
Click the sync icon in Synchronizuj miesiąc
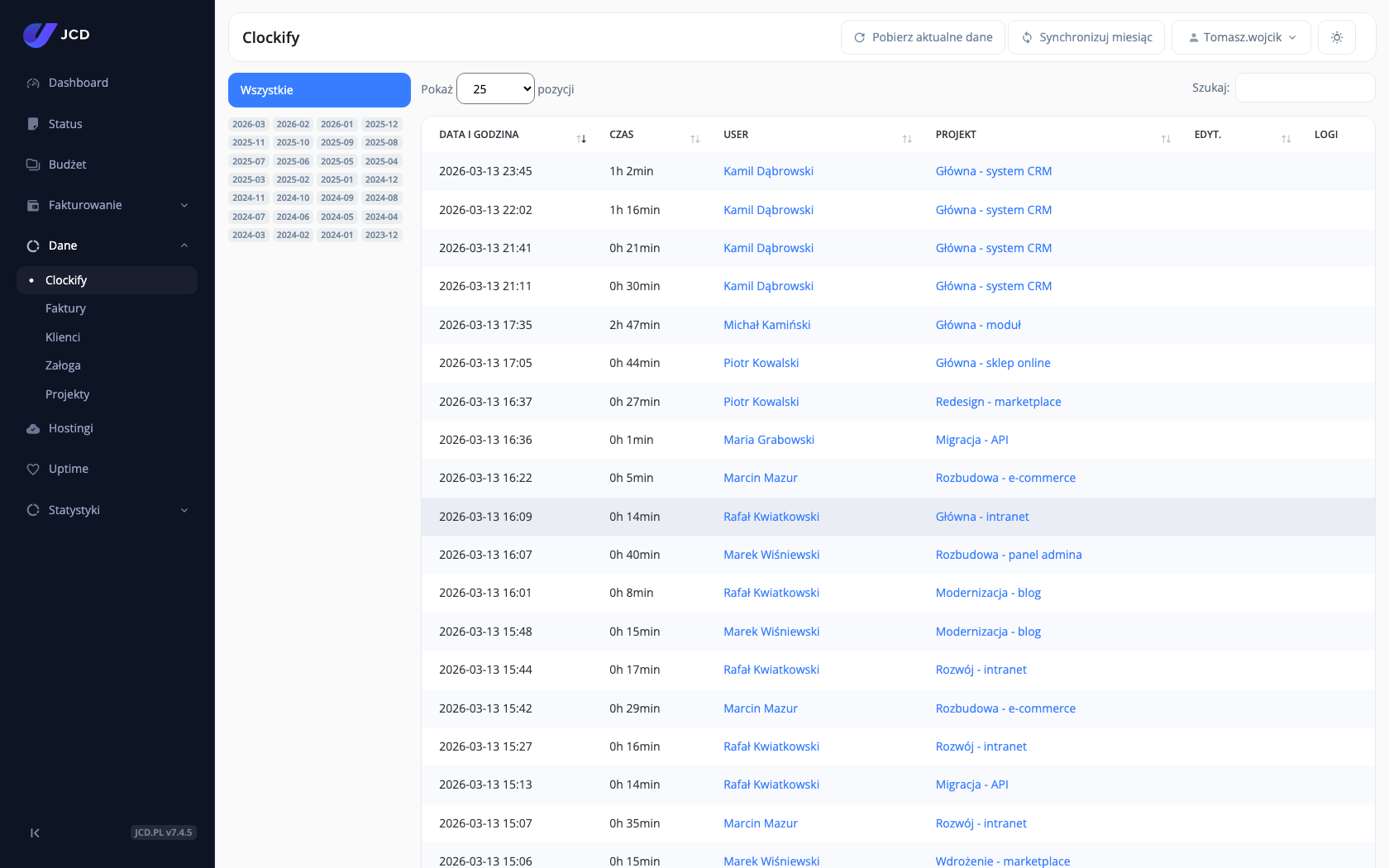1027,37
